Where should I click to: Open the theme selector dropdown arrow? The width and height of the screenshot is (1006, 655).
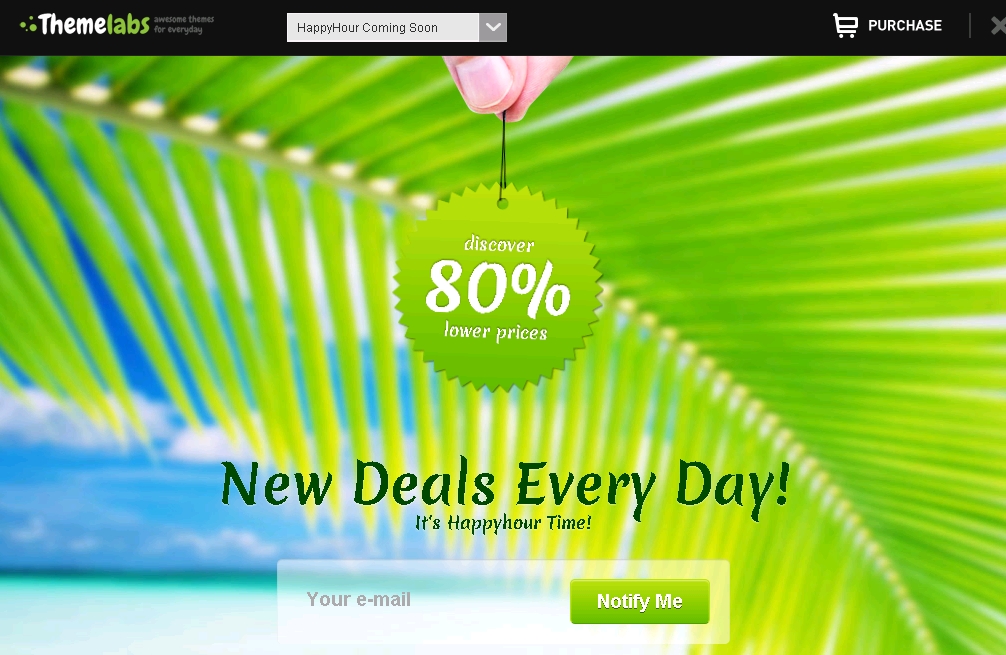click(493, 28)
